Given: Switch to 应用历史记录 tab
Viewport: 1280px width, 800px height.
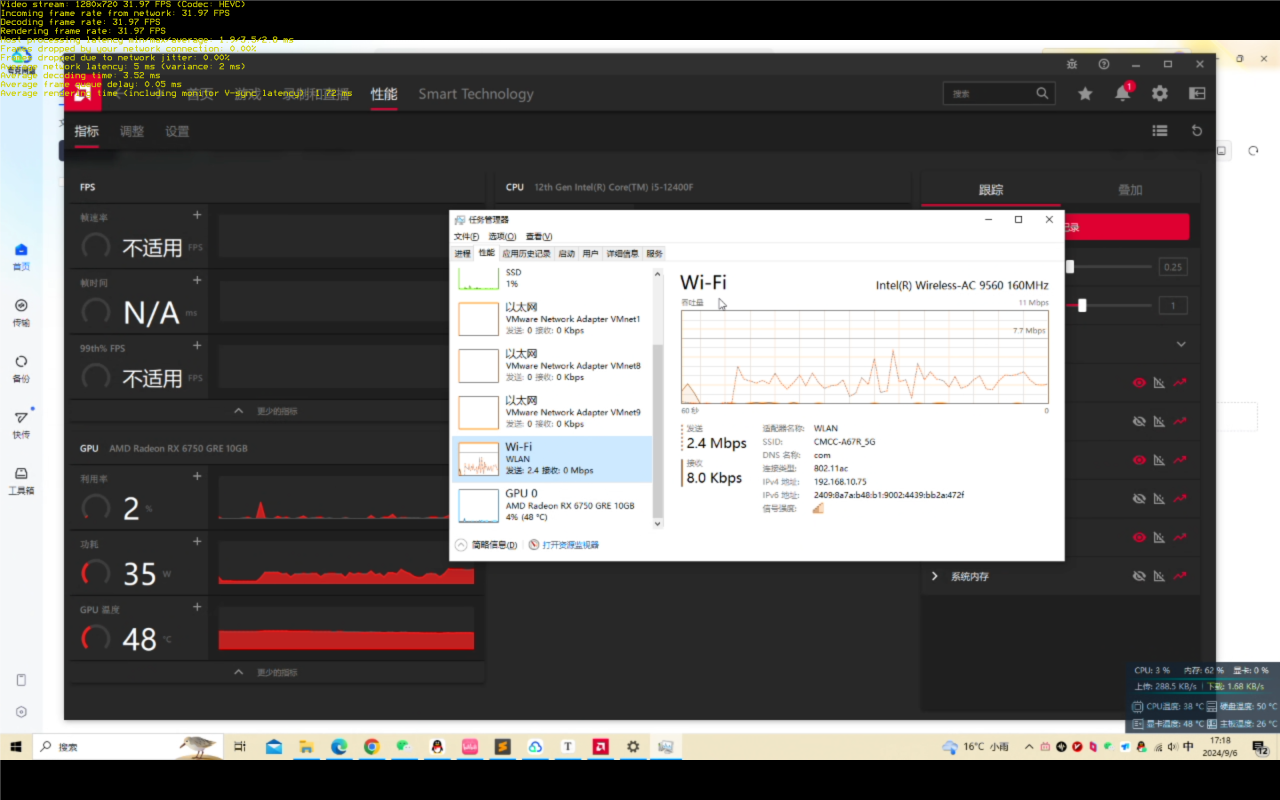Looking at the screenshot, I should tap(526, 253).
